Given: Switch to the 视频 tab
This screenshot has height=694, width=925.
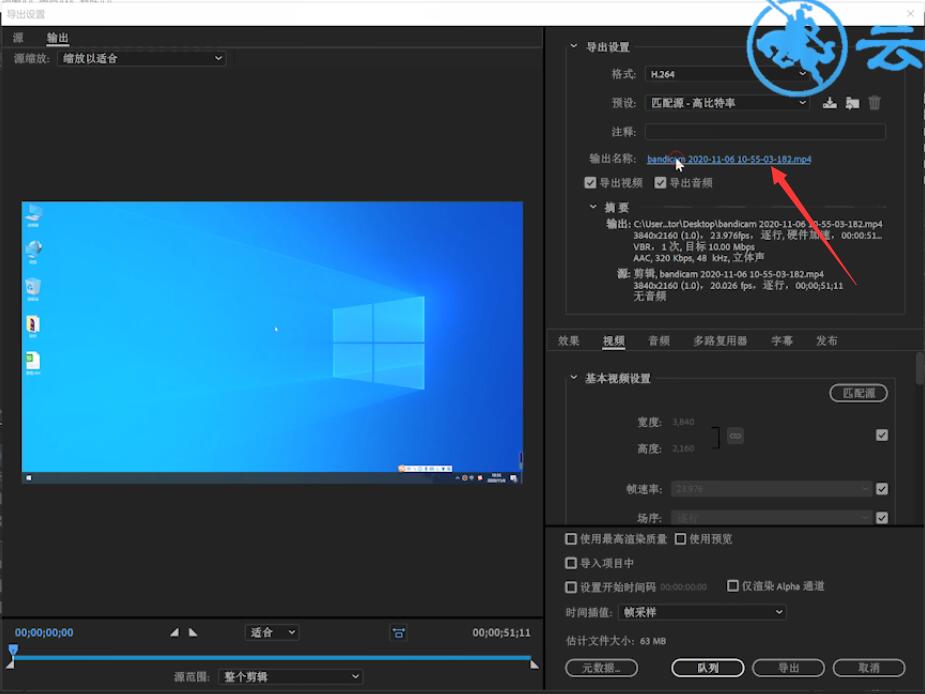Looking at the screenshot, I should pyautogui.click(x=614, y=341).
